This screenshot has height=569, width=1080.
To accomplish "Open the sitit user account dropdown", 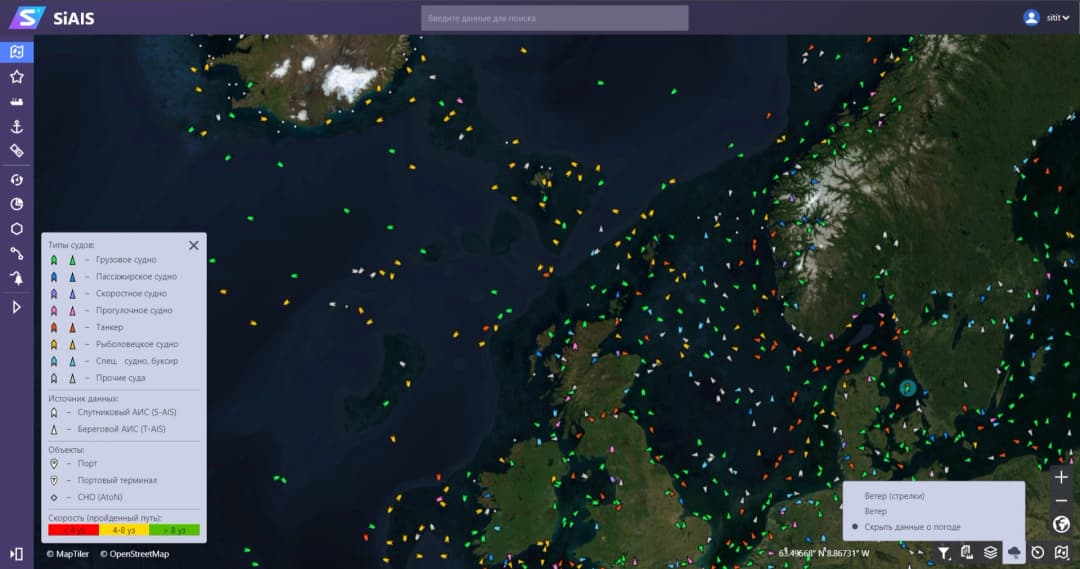I will click(1047, 17).
